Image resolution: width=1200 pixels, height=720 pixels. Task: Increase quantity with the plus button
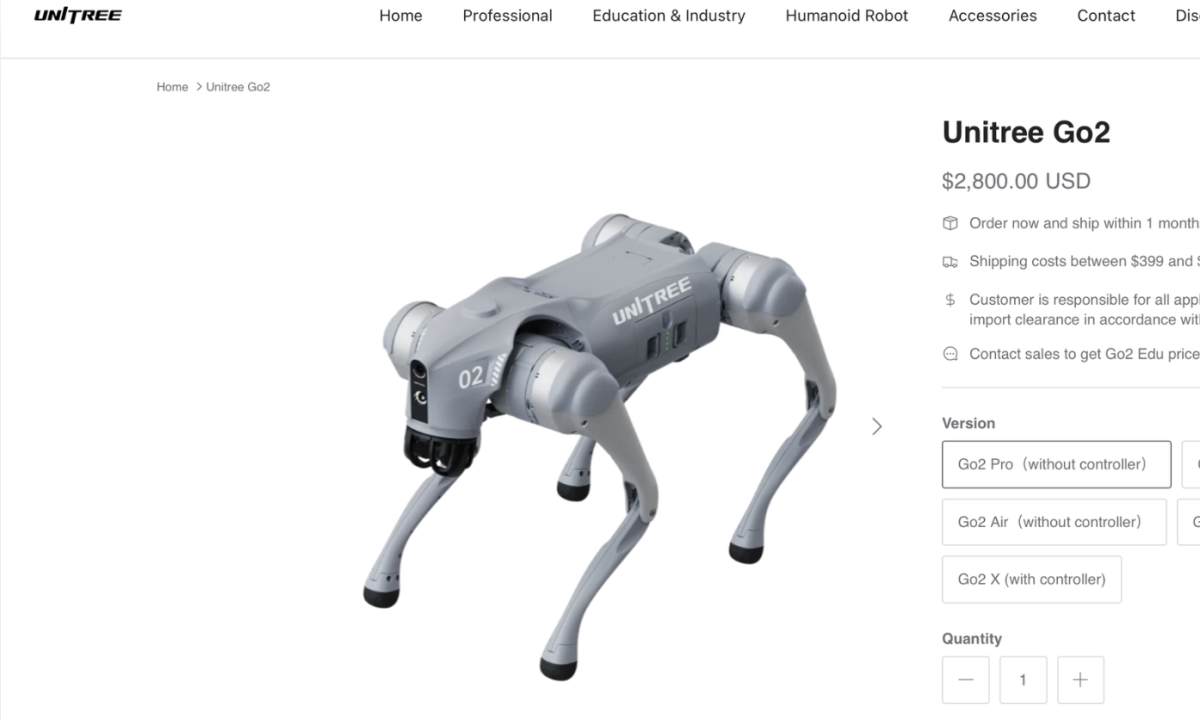coord(1080,680)
